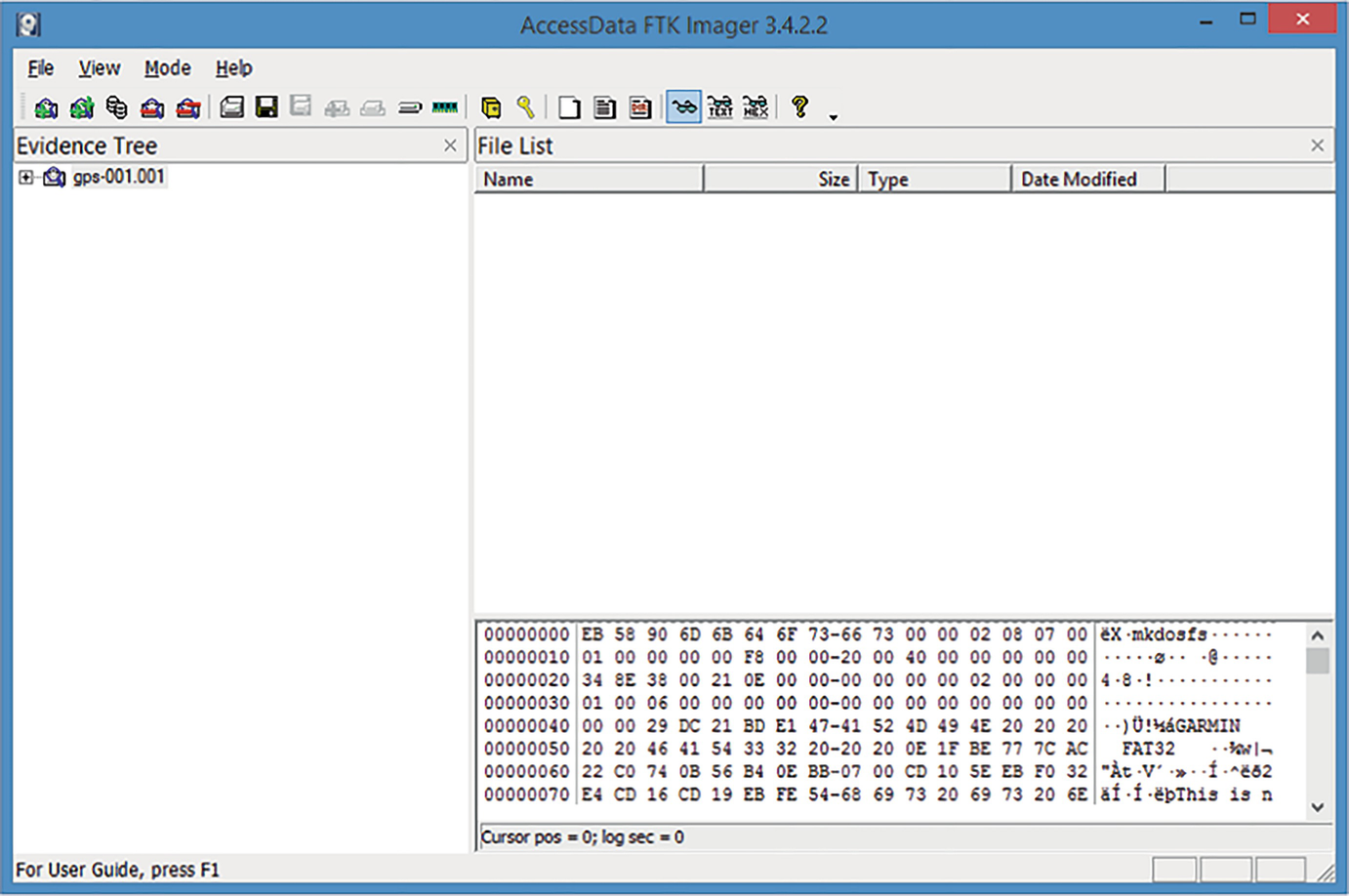Click greyed Add to Custom Content Image icon
The height and width of the screenshot is (896, 1349).
point(337,108)
